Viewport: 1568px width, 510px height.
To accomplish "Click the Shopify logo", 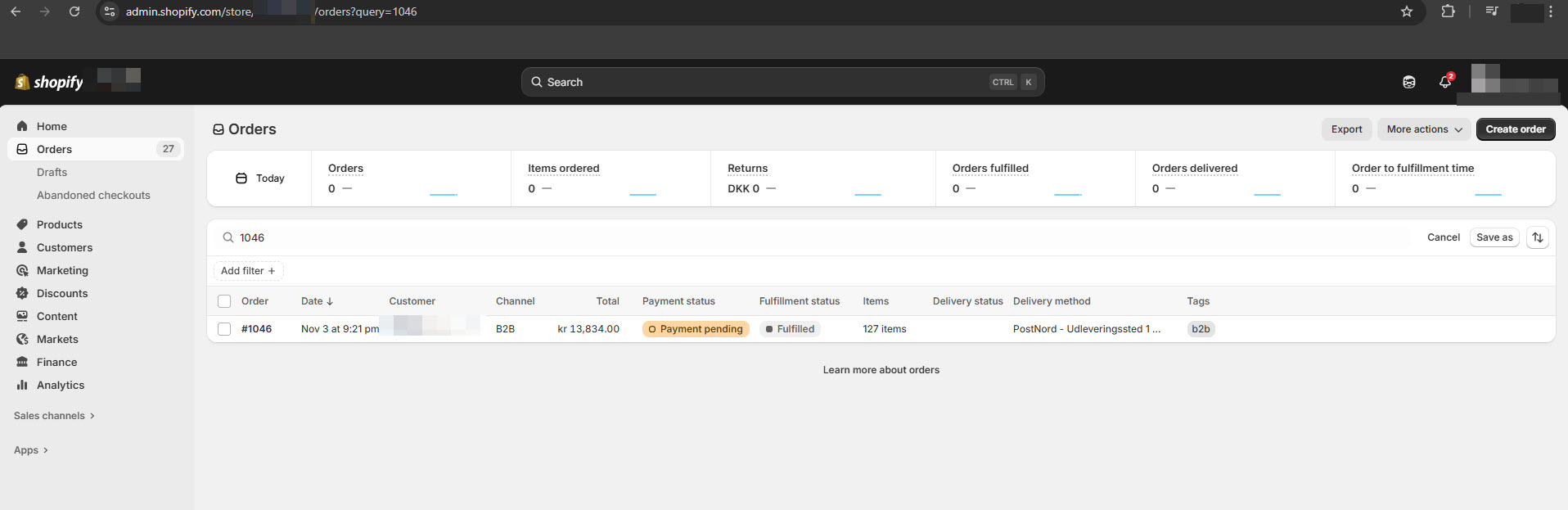I will coord(49,82).
